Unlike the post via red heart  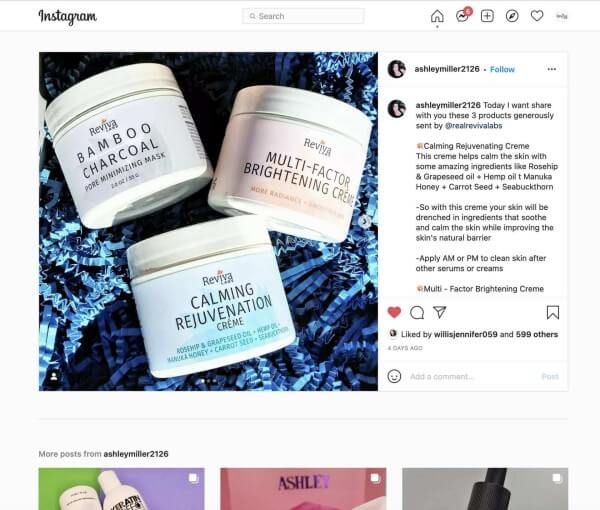pyautogui.click(x=394, y=312)
